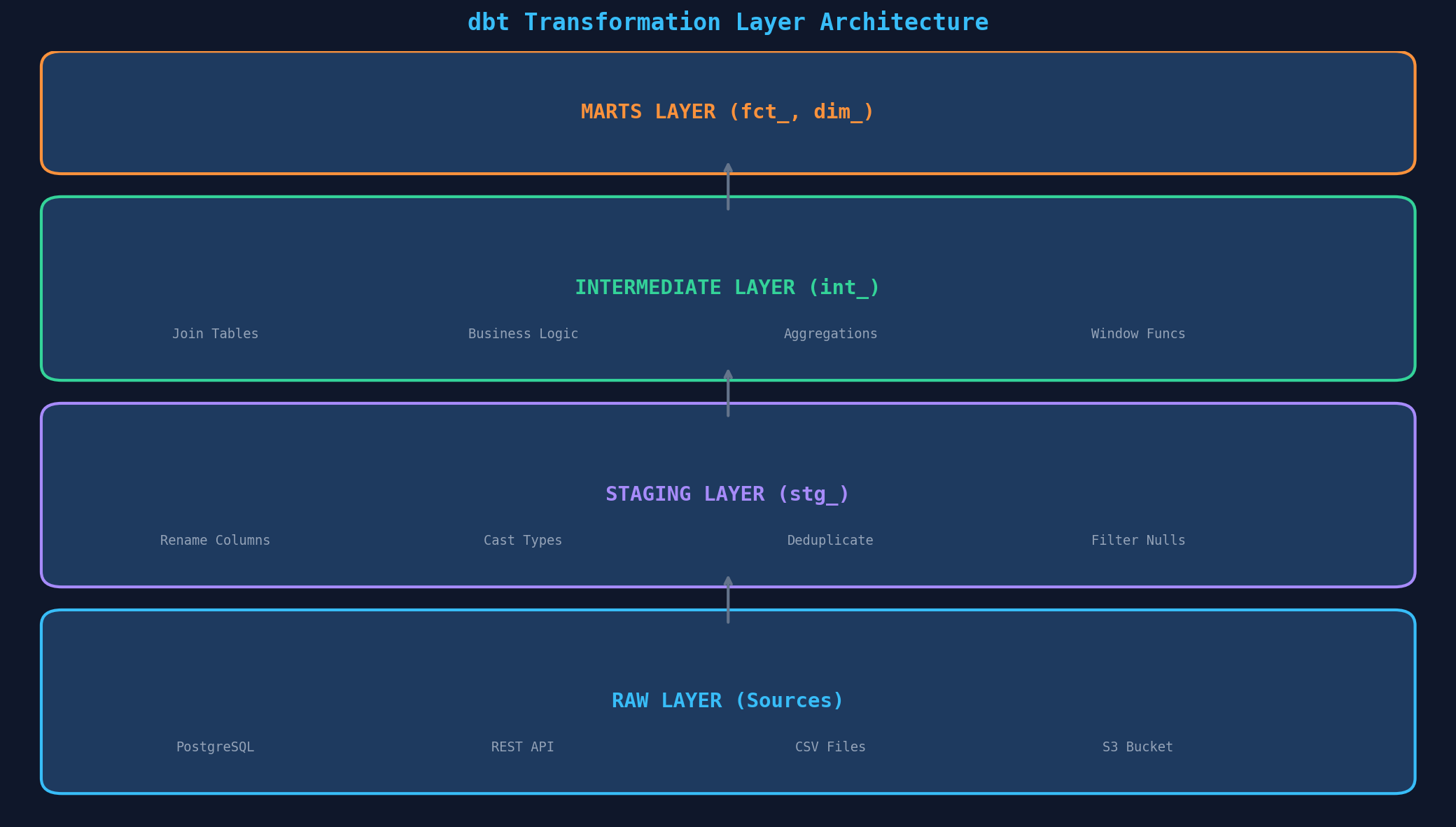Image resolution: width=1456 pixels, height=827 pixels.
Task: Select the Deduplicate label
Action: click(x=830, y=540)
